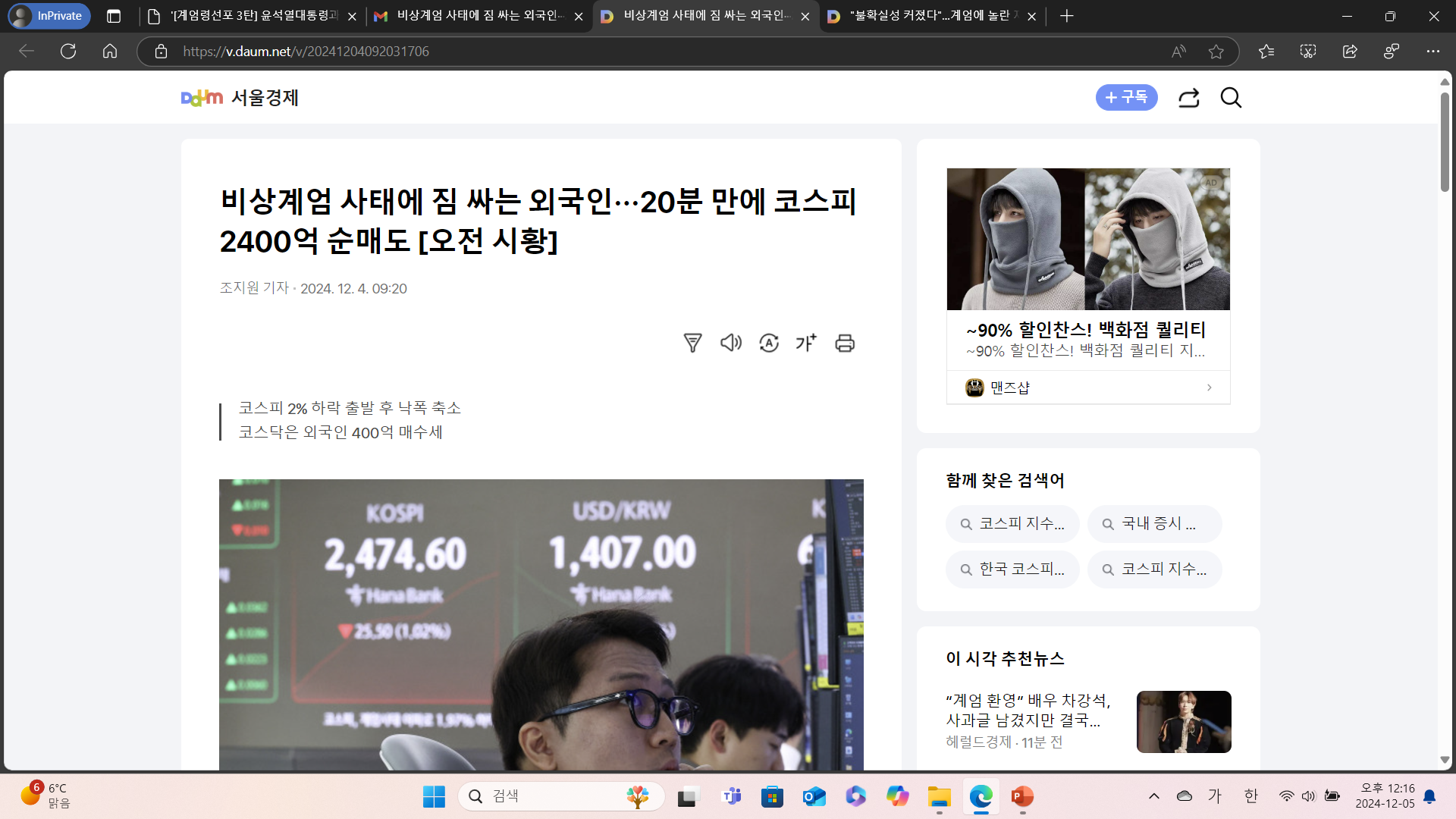Click the 구독 subscribe button
The image size is (1456, 819).
[1126, 98]
